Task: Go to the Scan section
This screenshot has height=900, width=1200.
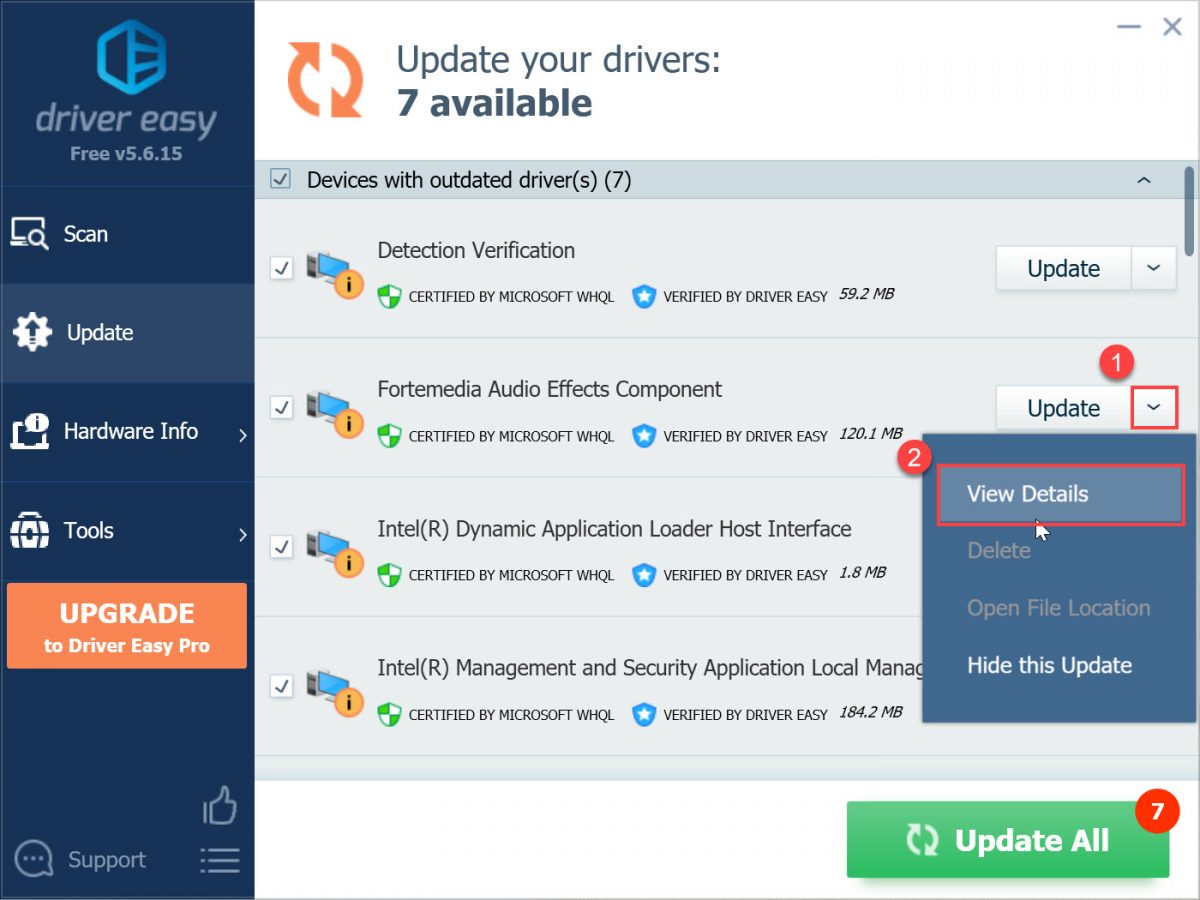Action: tap(127, 234)
